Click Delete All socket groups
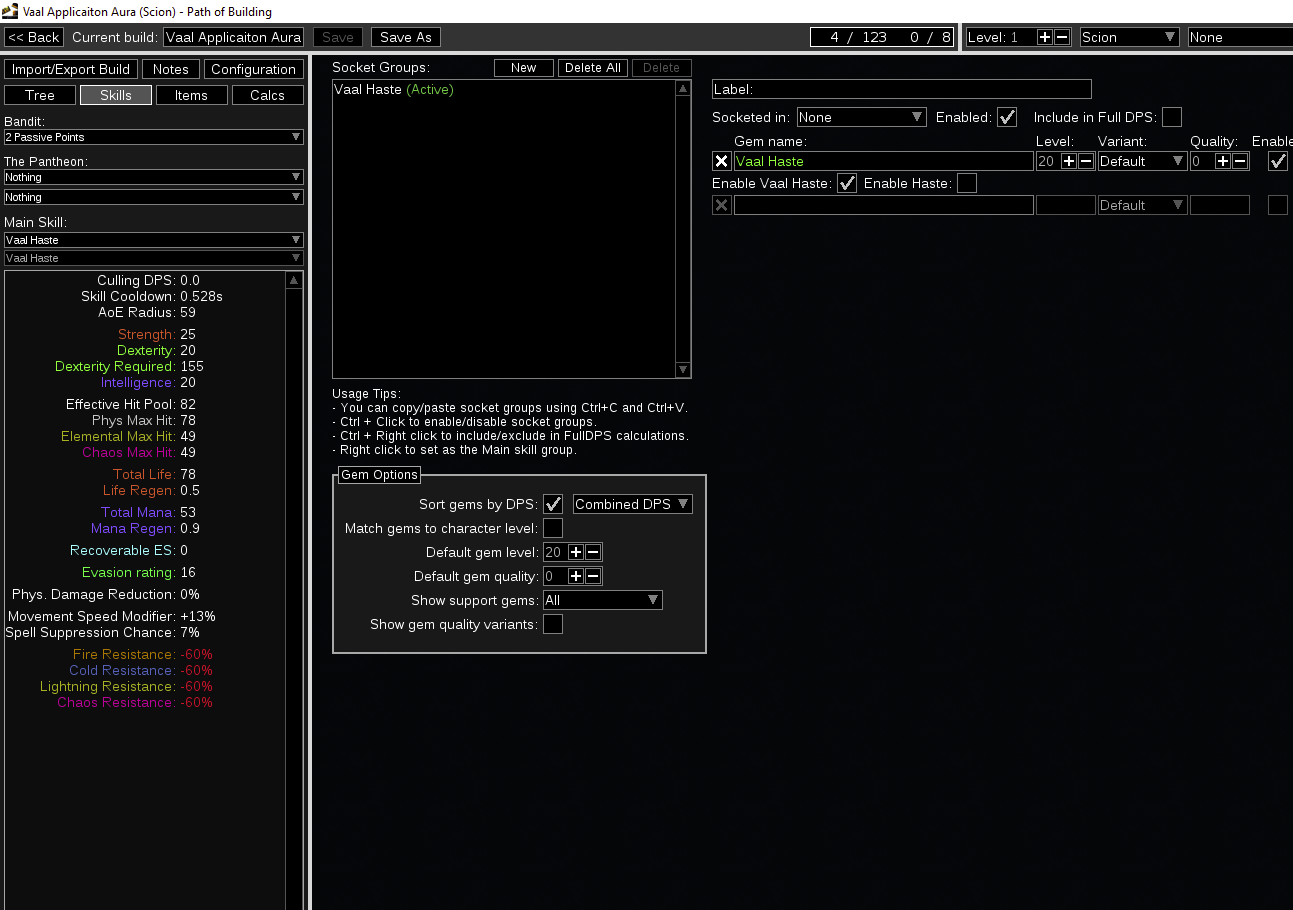This screenshot has width=1293, height=910. [x=593, y=68]
